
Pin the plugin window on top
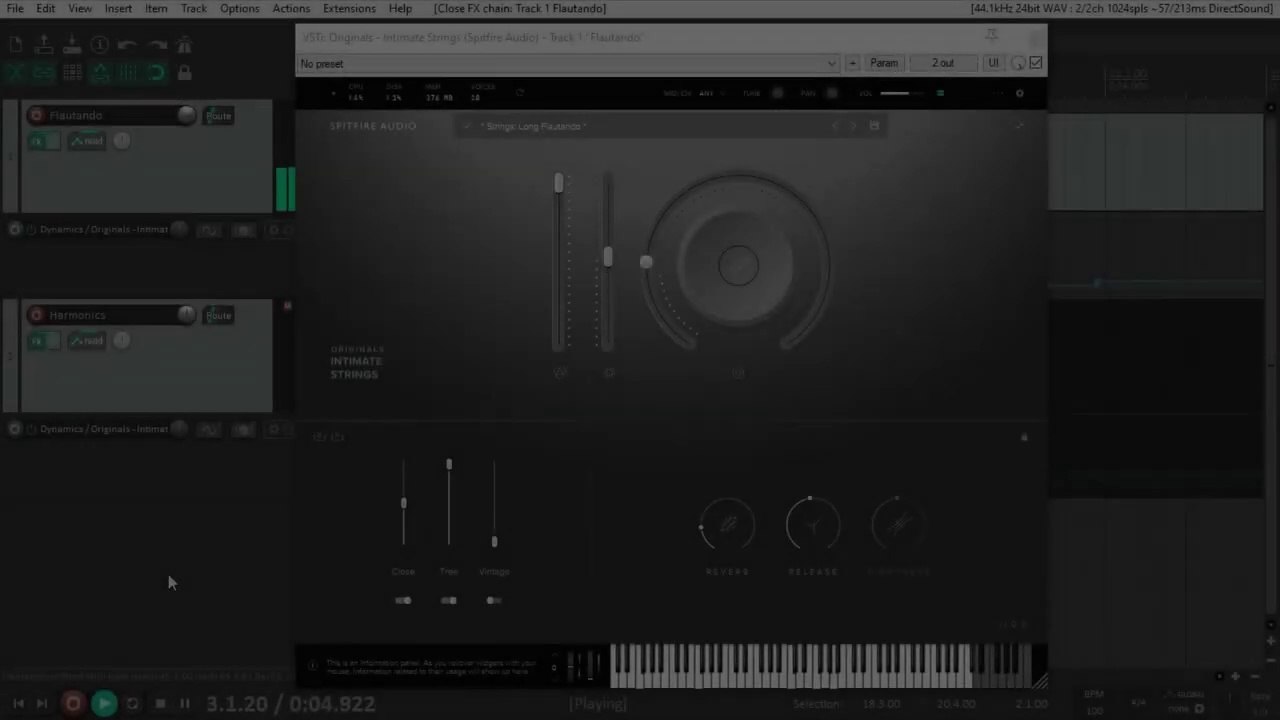(x=991, y=36)
